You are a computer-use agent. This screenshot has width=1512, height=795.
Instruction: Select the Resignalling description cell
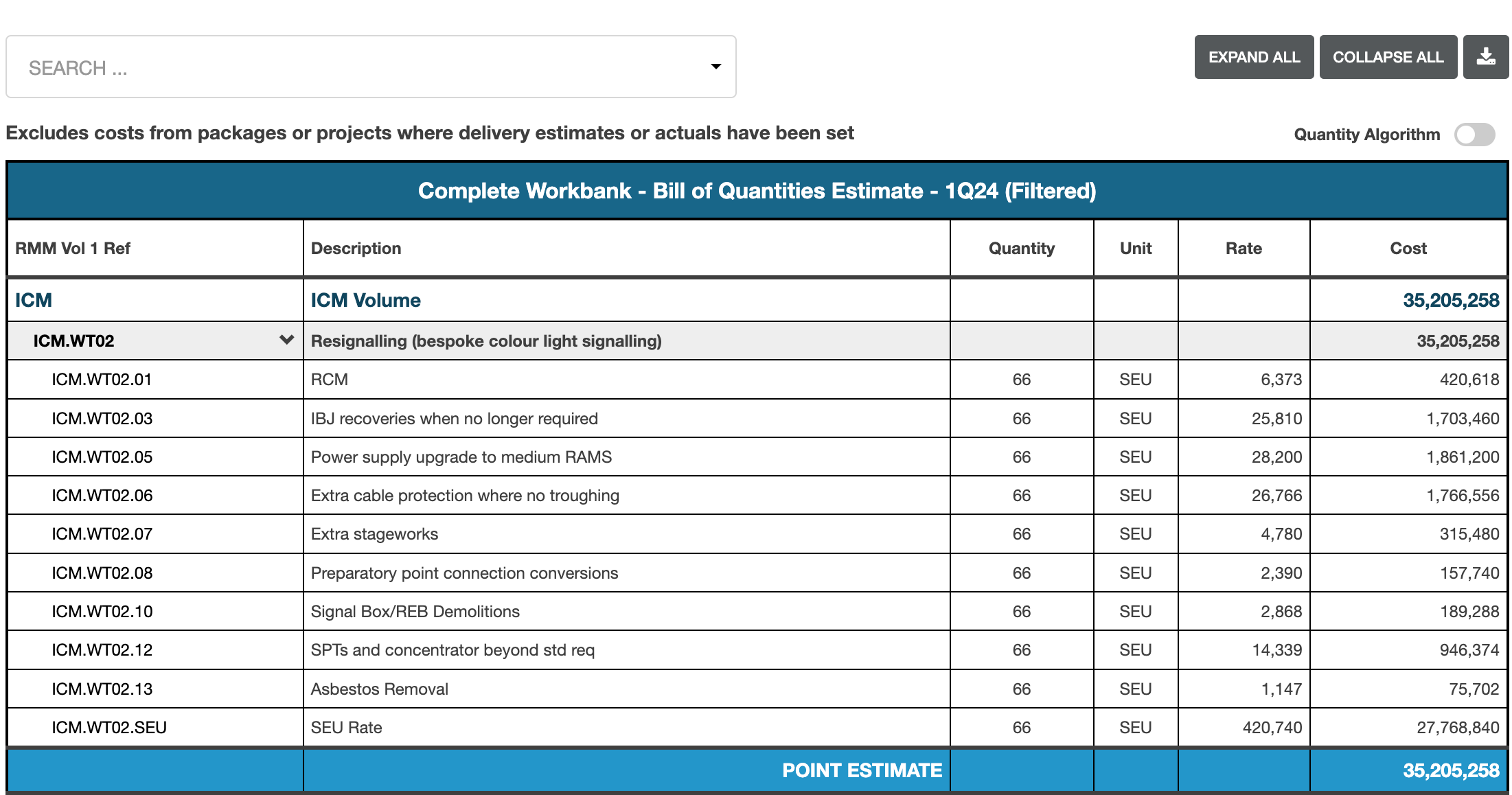click(x=486, y=341)
